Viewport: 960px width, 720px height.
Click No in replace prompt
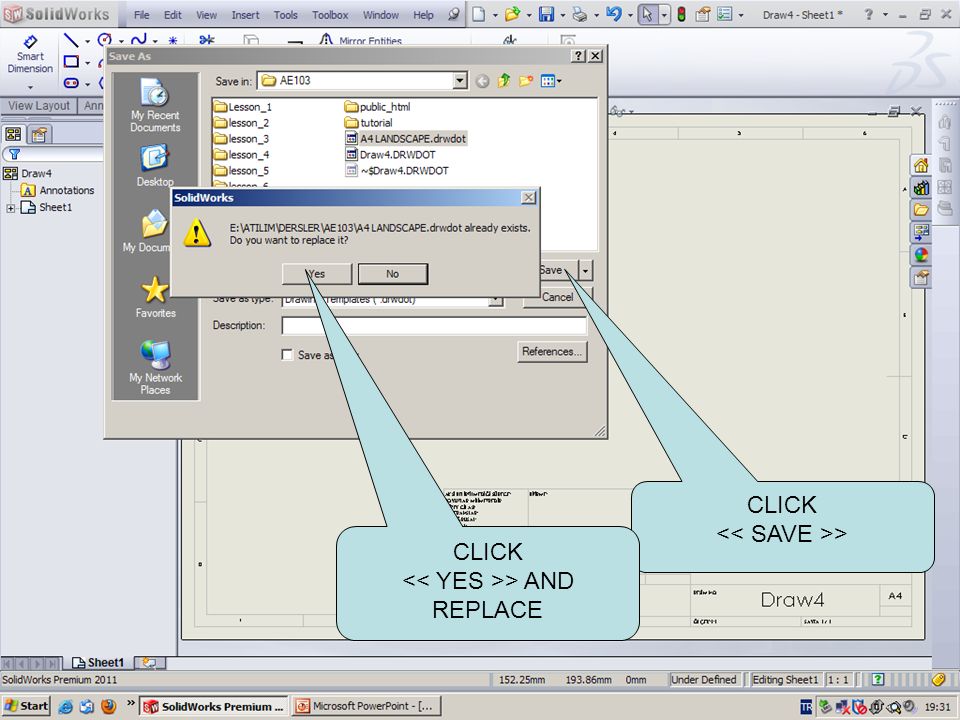point(392,274)
